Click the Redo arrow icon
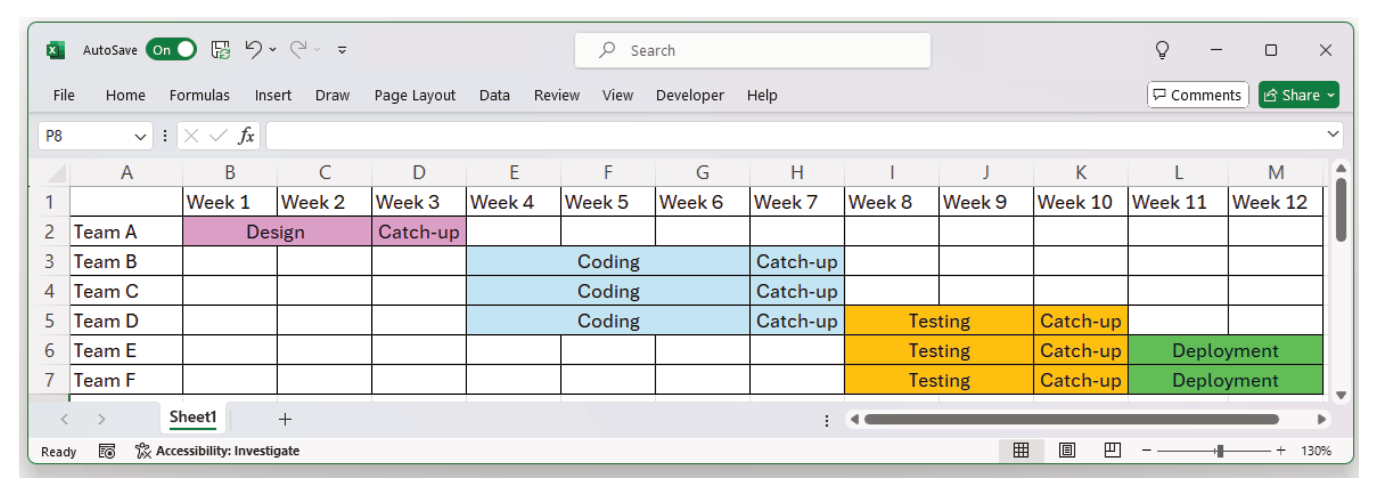The height and width of the screenshot is (494, 1378). pyautogui.click(x=298, y=49)
